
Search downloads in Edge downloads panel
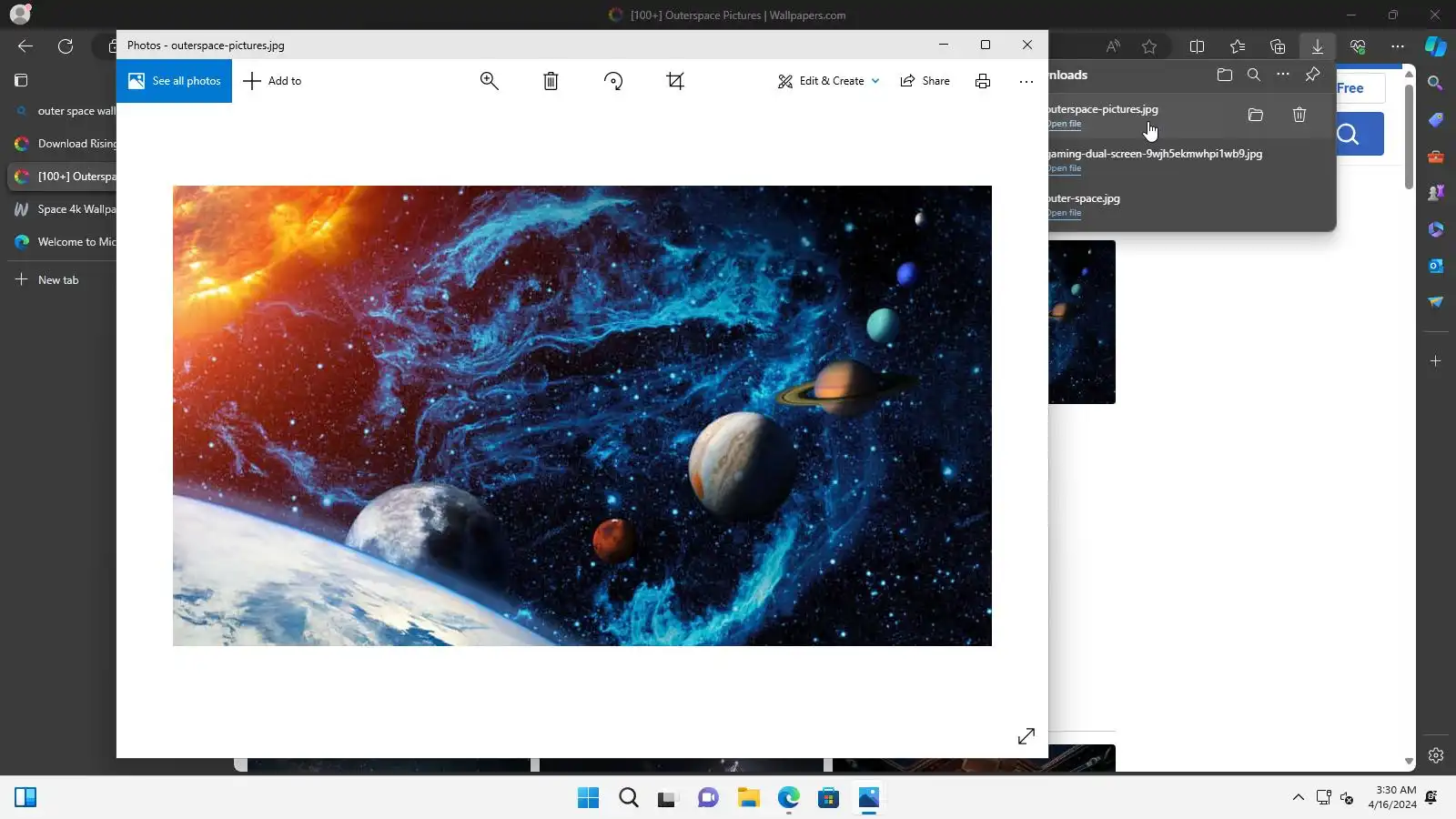pos(1254,75)
